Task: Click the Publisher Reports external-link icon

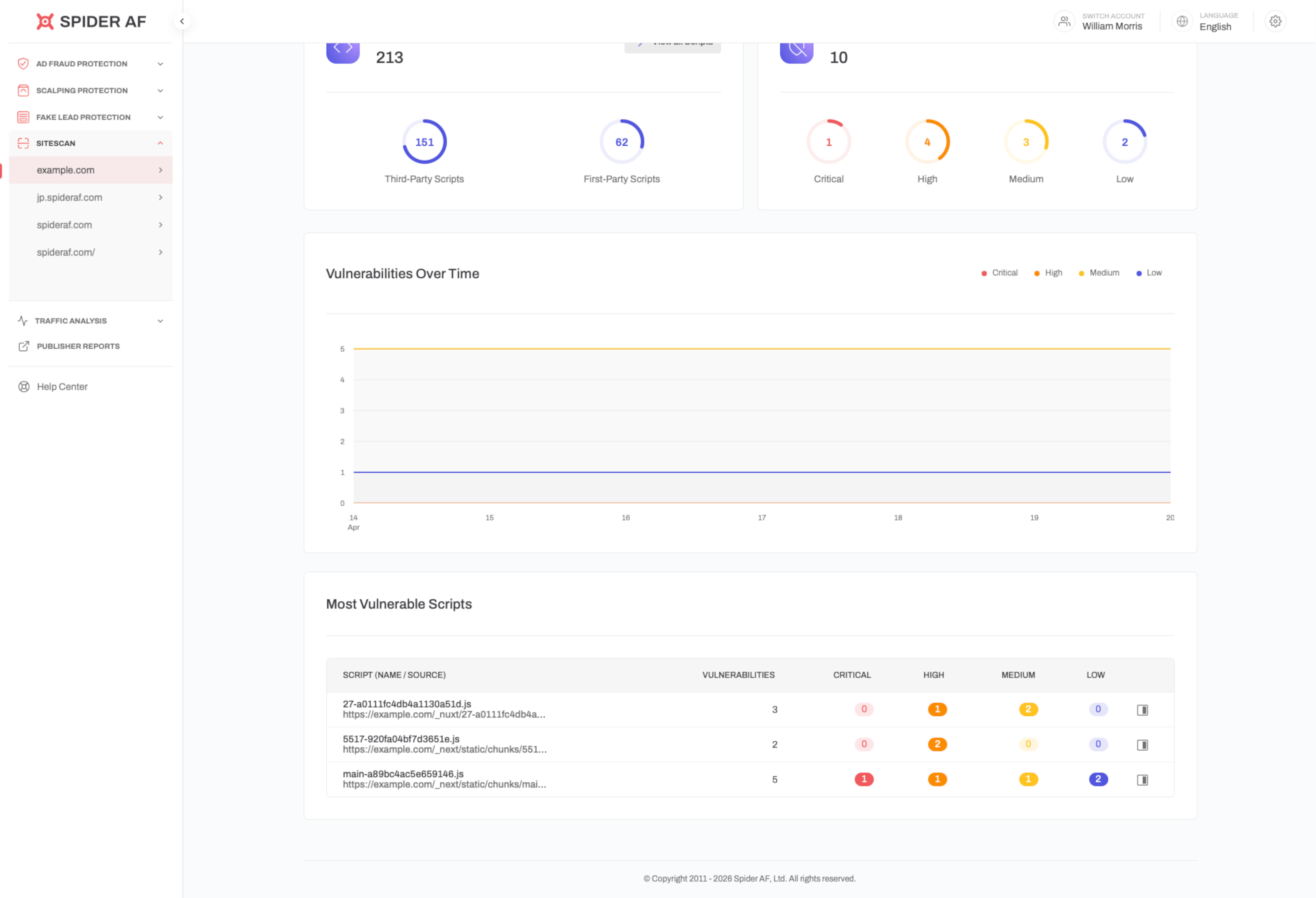Action: tap(24, 346)
